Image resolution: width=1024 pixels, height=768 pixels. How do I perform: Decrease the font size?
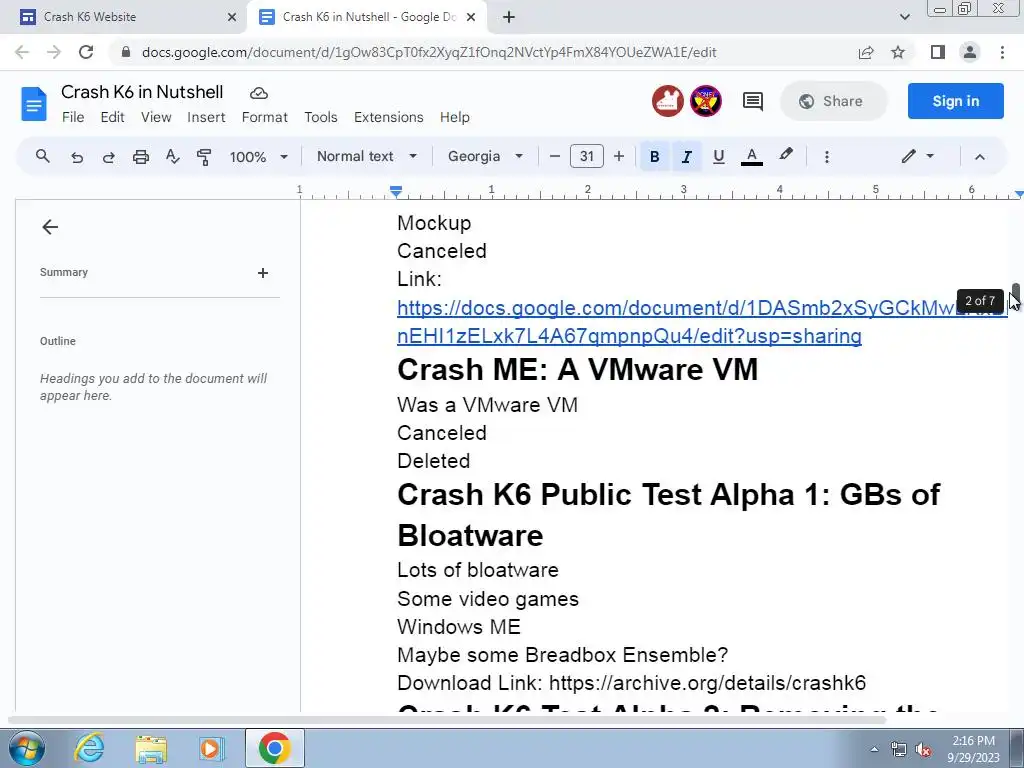pyautogui.click(x=554, y=156)
